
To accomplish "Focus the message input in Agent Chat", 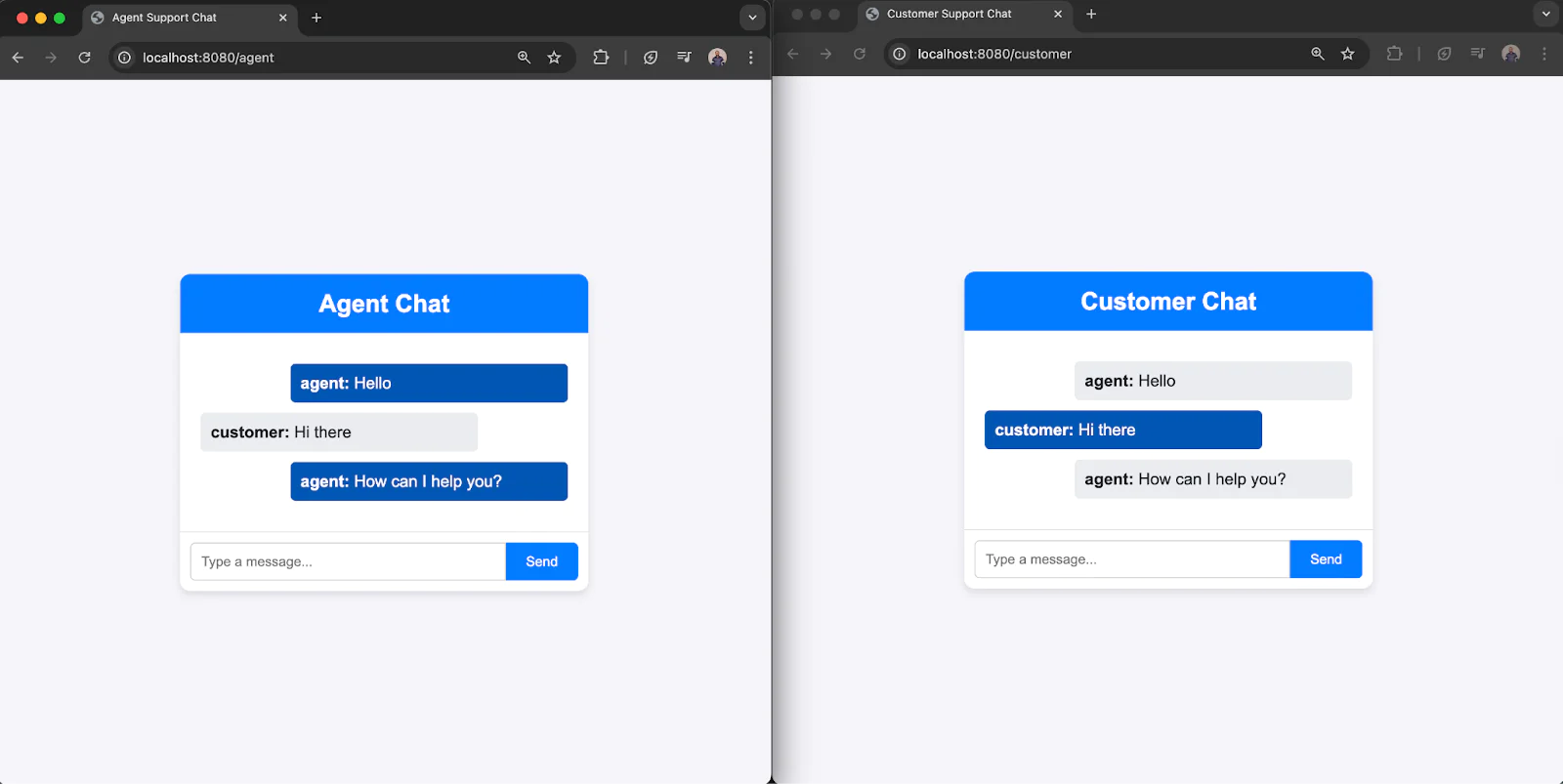I will click(x=348, y=561).
